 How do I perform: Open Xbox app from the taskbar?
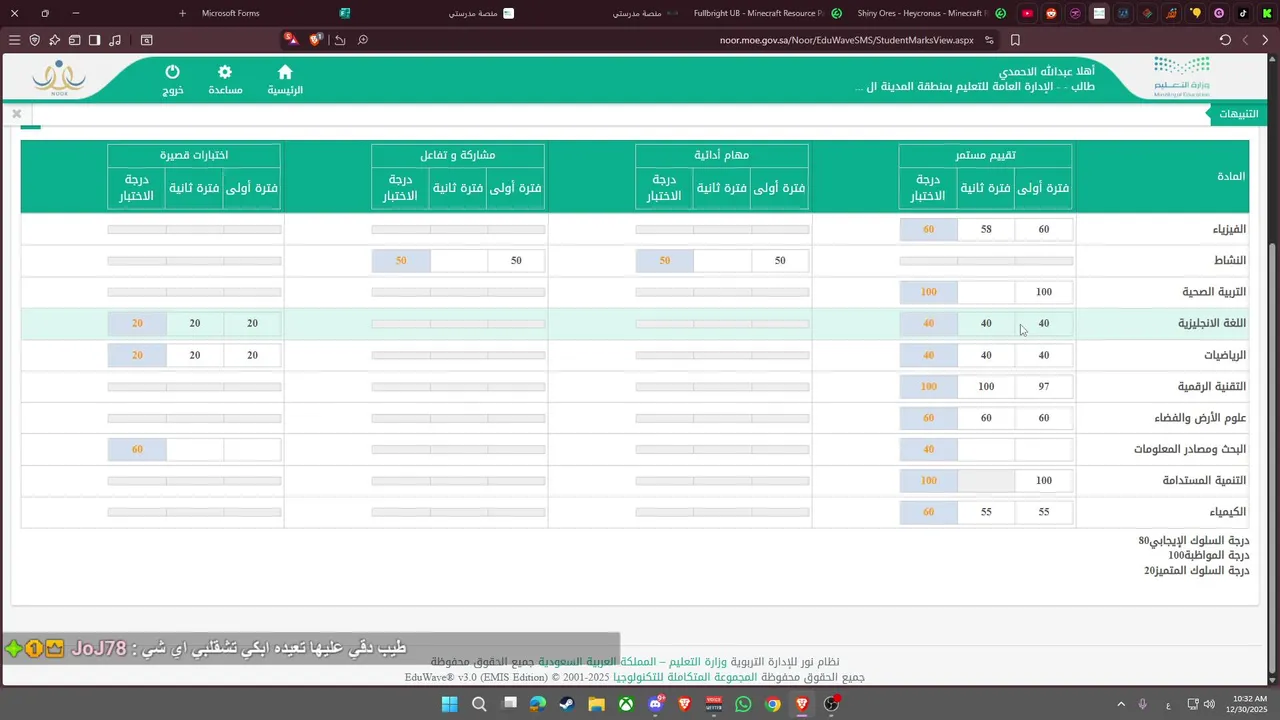click(625, 704)
